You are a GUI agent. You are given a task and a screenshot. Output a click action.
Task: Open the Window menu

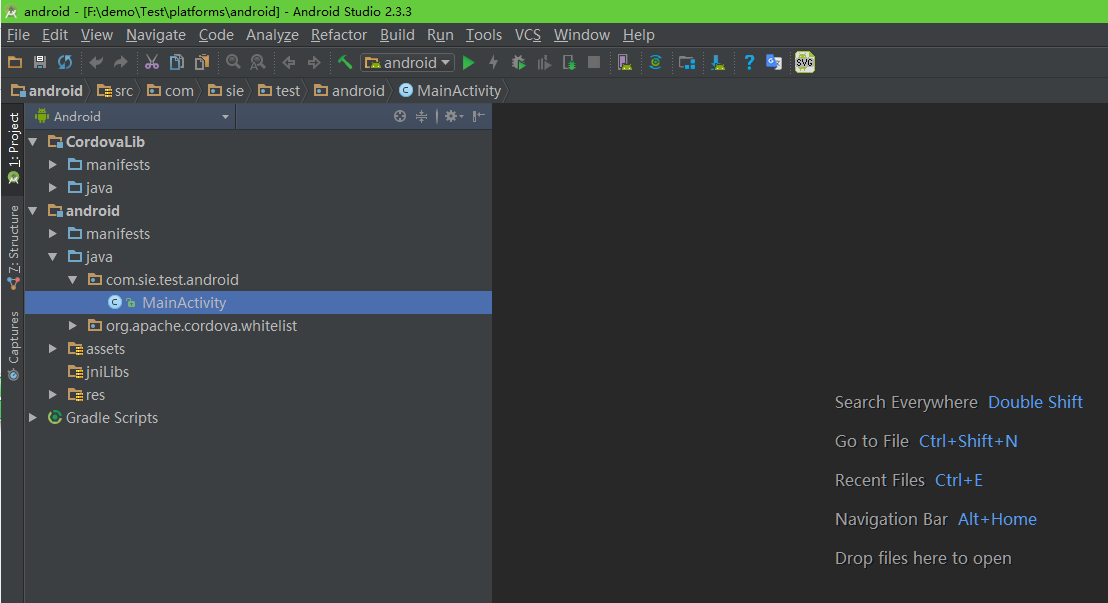coord(582,35)
